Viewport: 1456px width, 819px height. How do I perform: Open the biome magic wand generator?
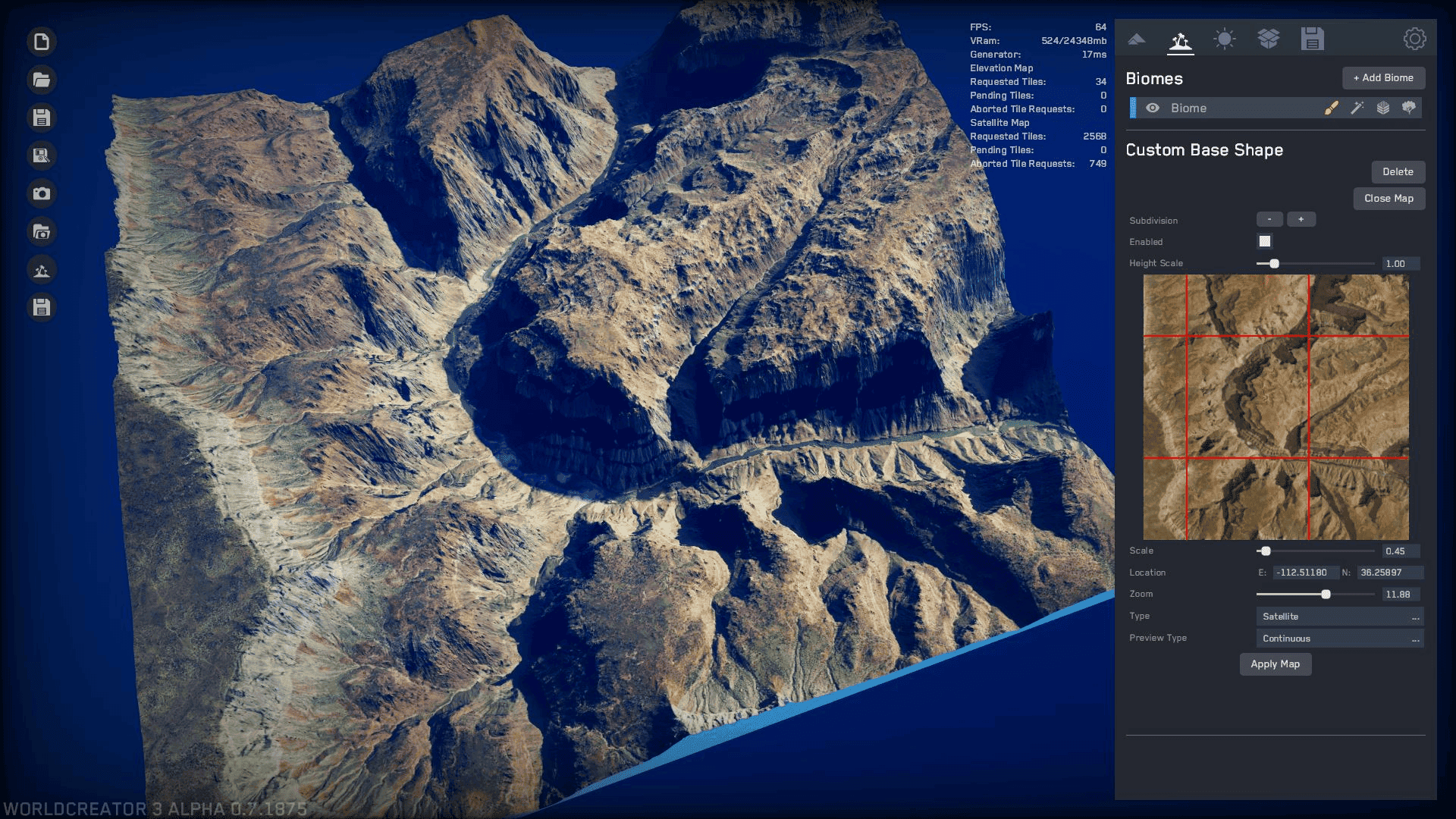pyautogui.click(x=1358, y=107)
